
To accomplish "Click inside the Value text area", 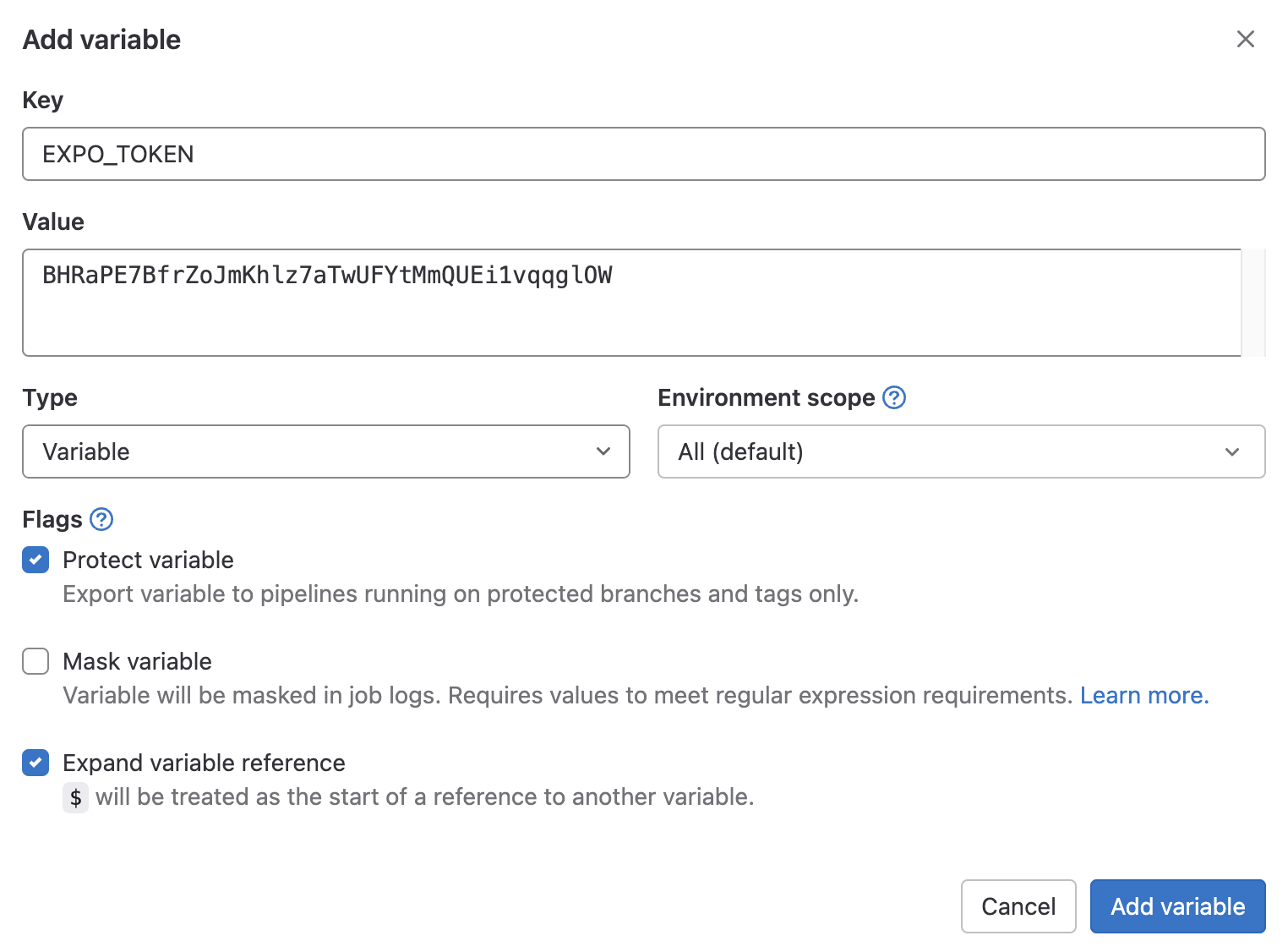I will point(630,313).
